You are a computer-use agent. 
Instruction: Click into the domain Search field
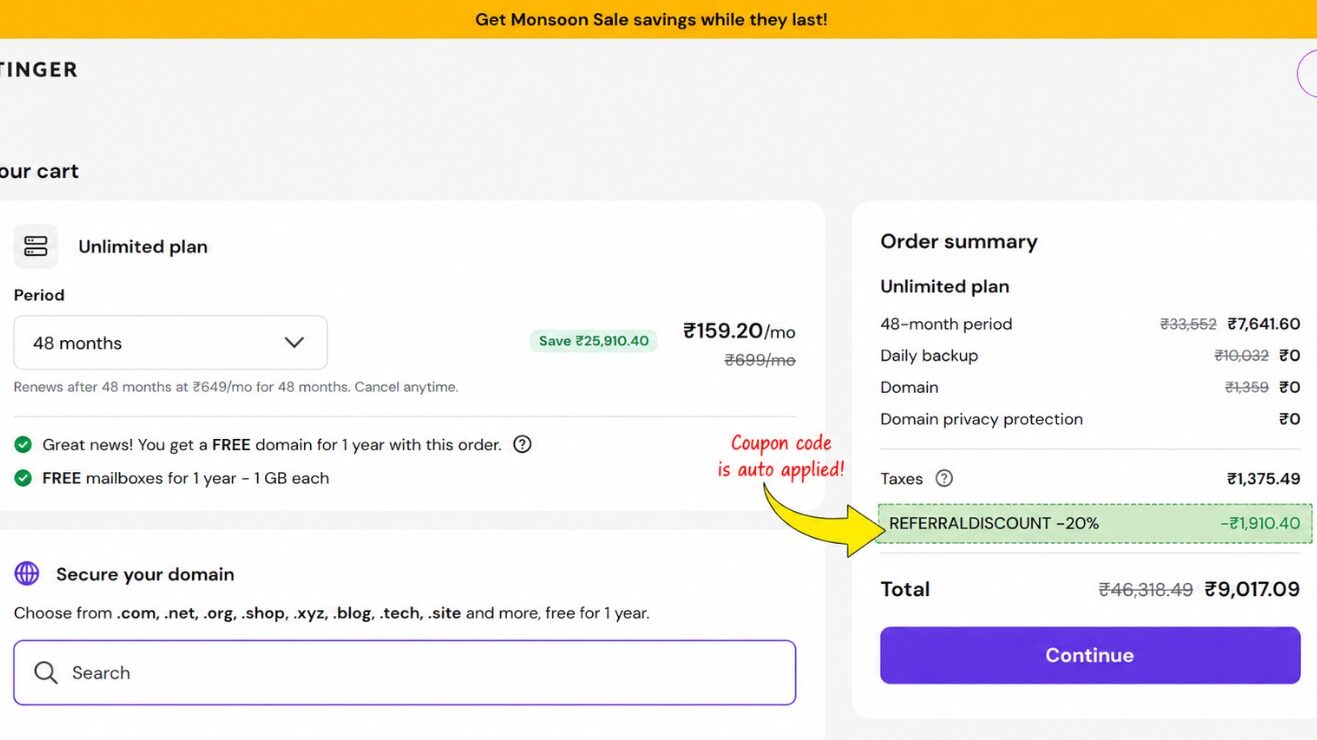tap(405, 672)
